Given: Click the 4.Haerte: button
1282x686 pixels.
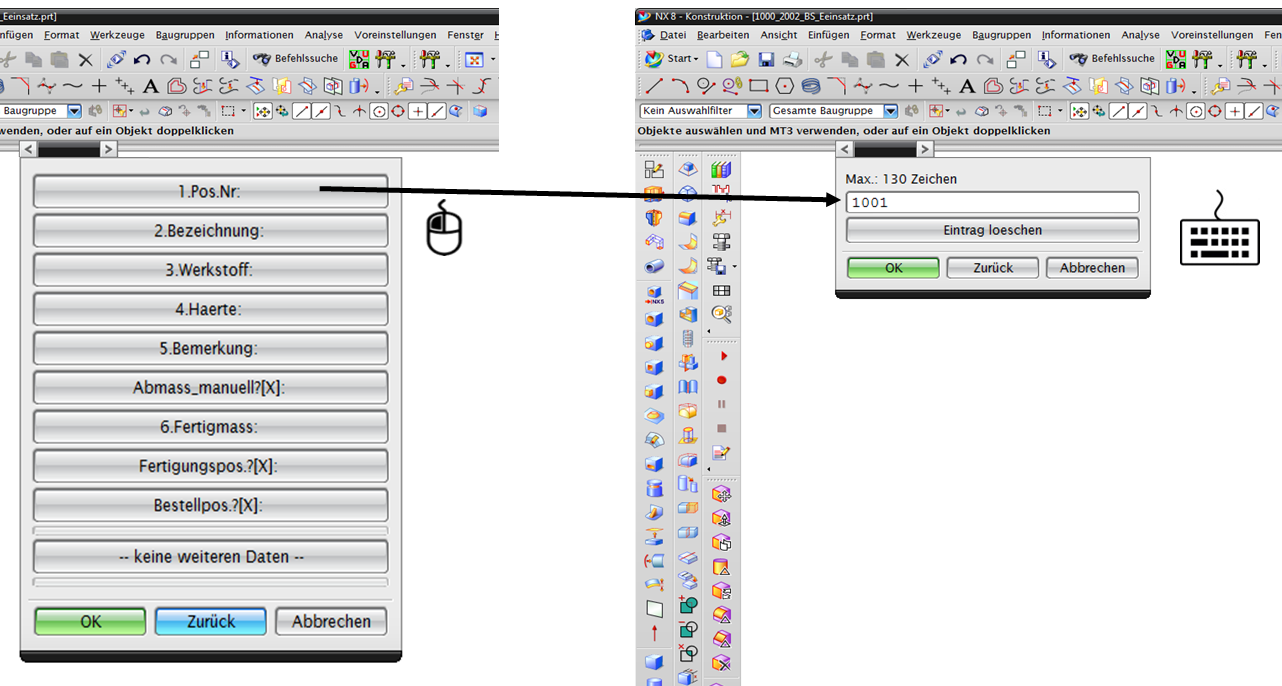Looking at the screenshot, I should click(210, 309).
